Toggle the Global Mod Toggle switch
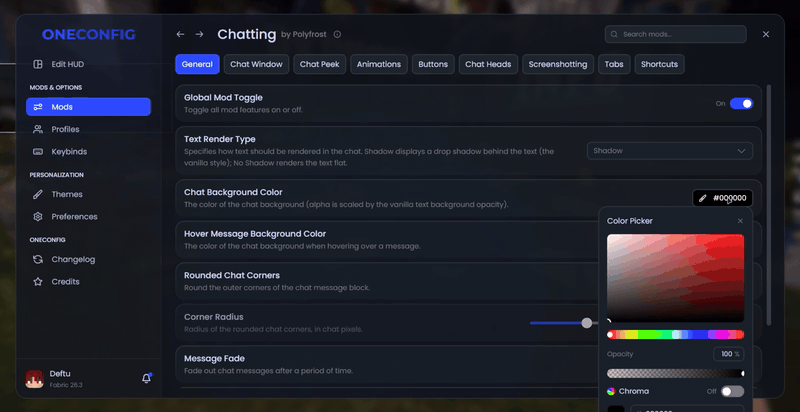Screen dimensions: 800x412 [741, 104]
